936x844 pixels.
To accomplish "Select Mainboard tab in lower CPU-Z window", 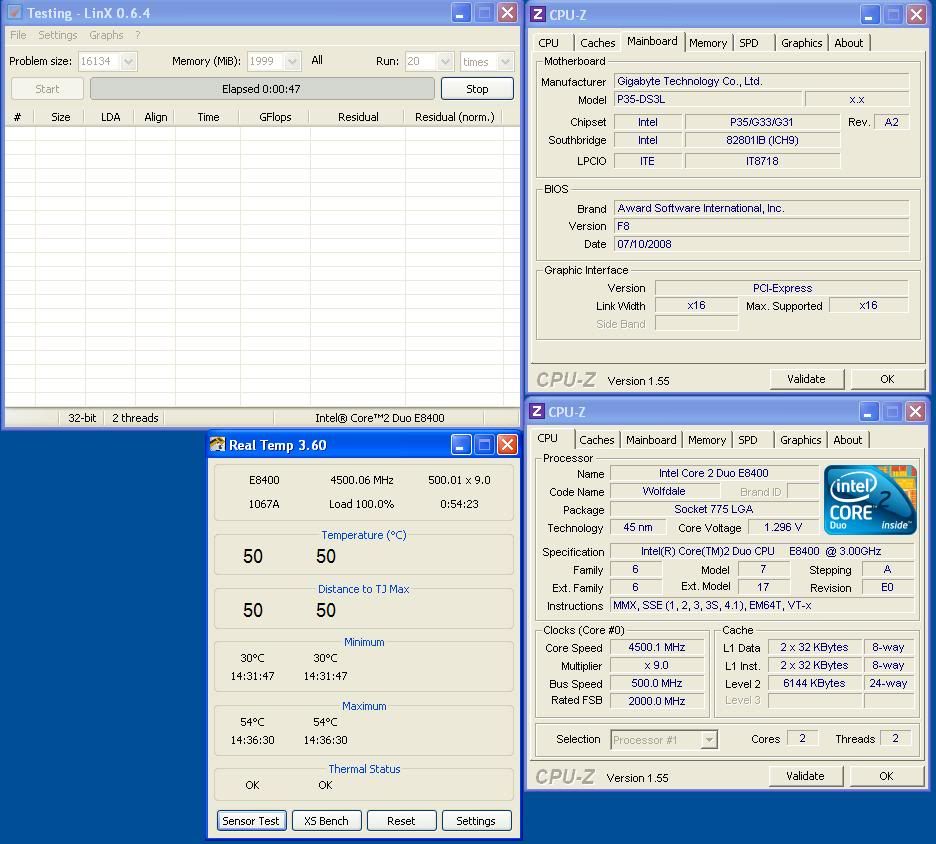I will (x=651, y=440).
